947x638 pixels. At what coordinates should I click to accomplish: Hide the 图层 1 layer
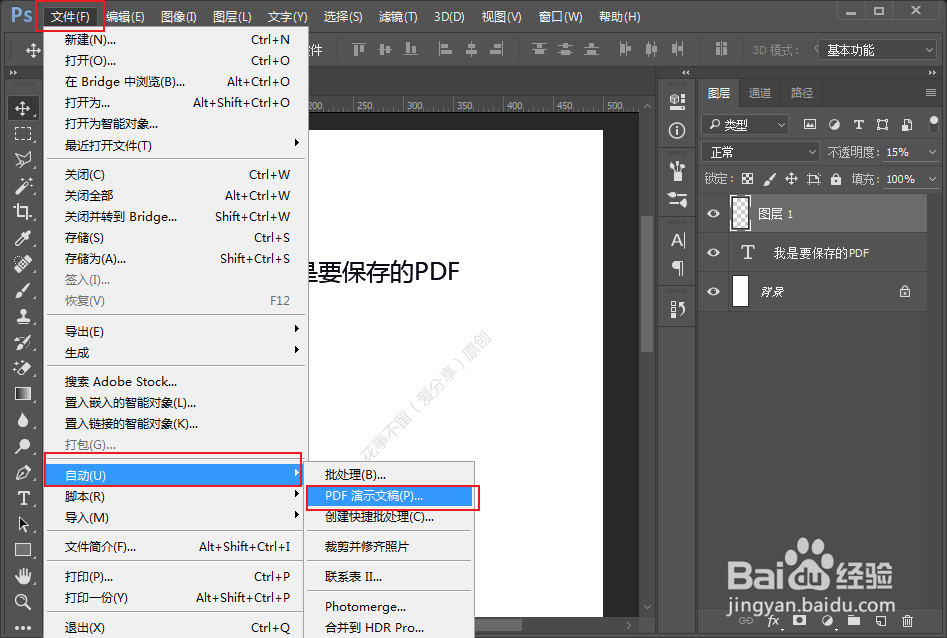pos(713,213)
